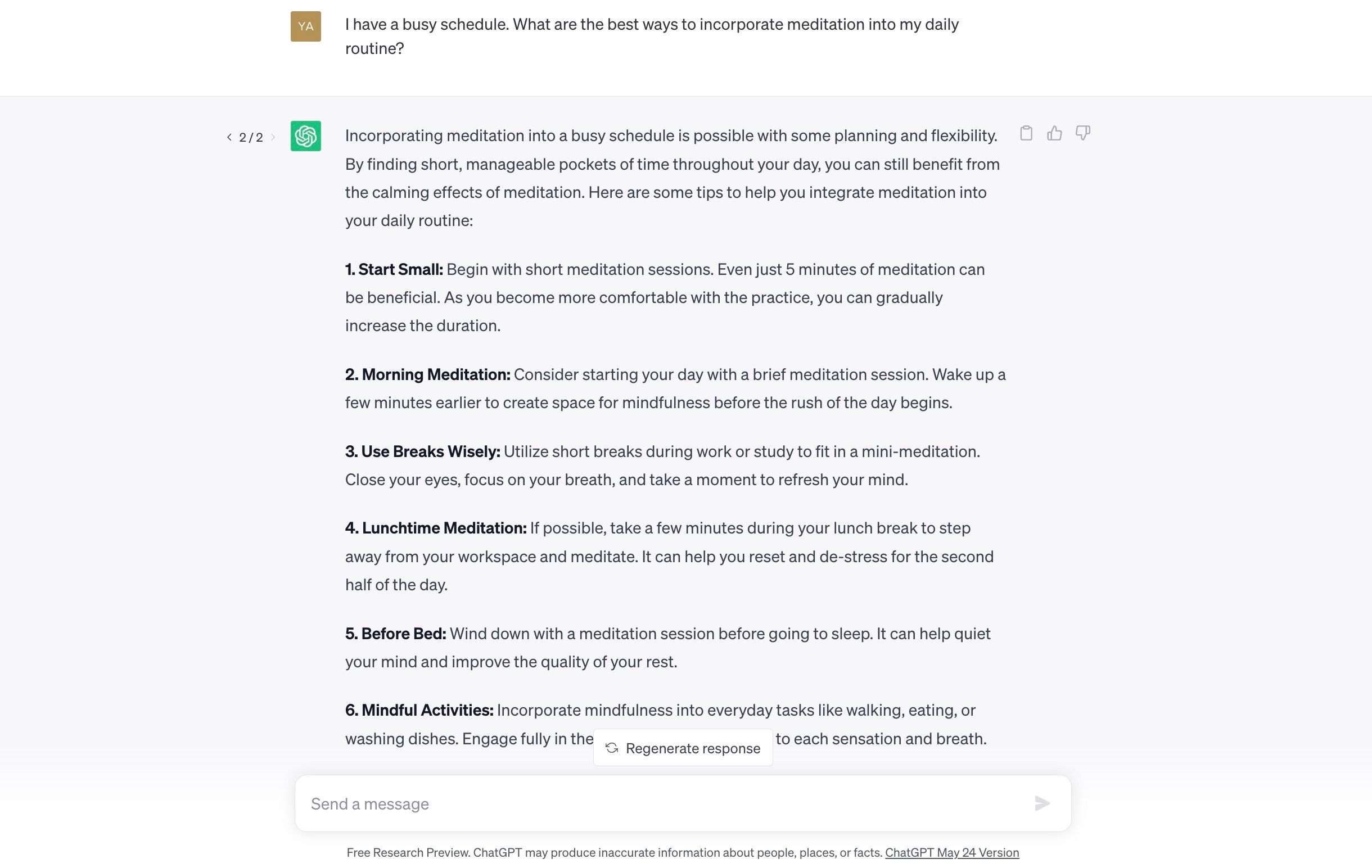Viewport: 1372px width, 868px height.
Task: Click the green ChatGPT logo avatar
Action: point(306,136)
